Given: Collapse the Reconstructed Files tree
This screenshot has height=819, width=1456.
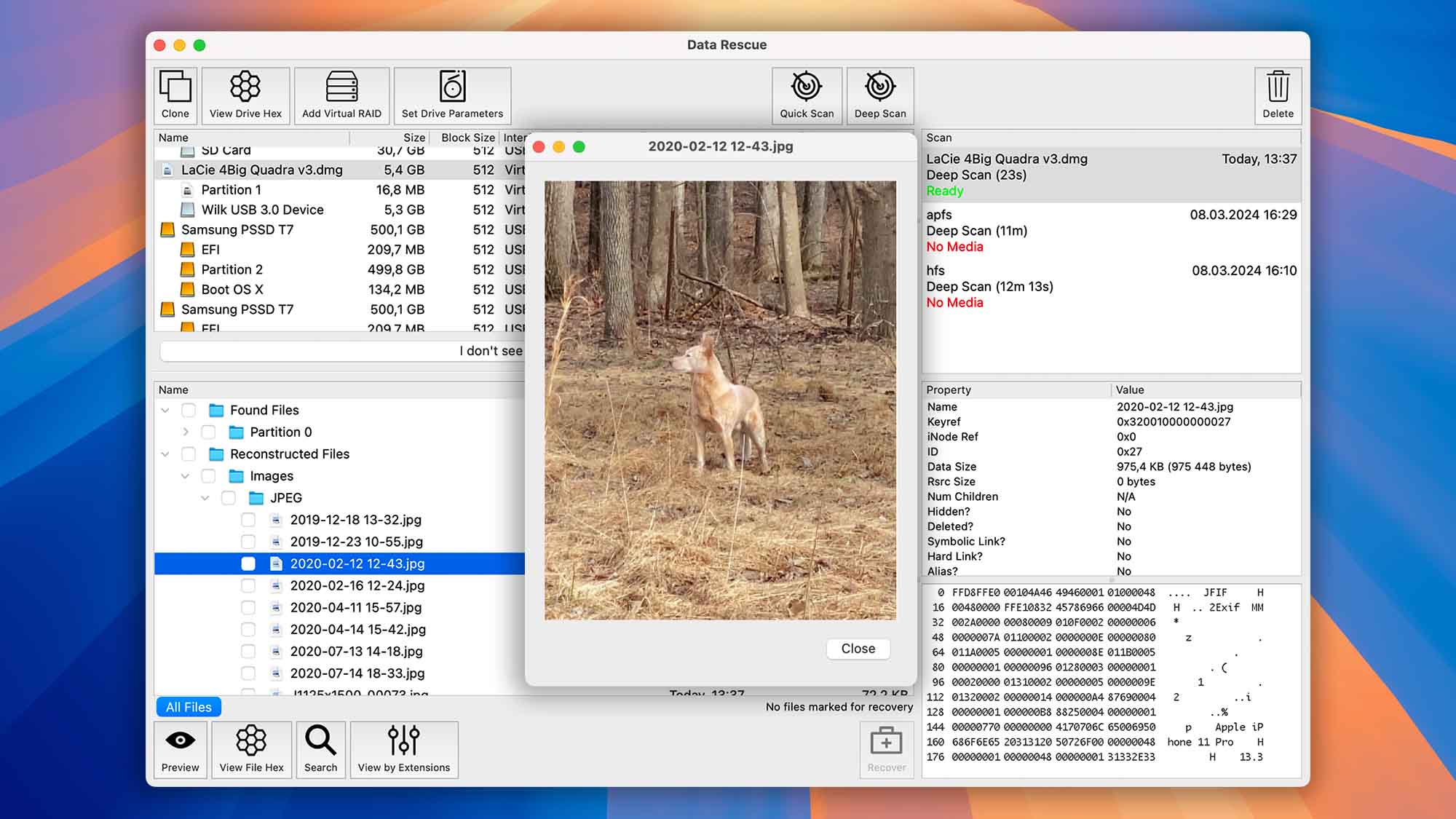Looking at the screenshot, I should click(165, 454).
